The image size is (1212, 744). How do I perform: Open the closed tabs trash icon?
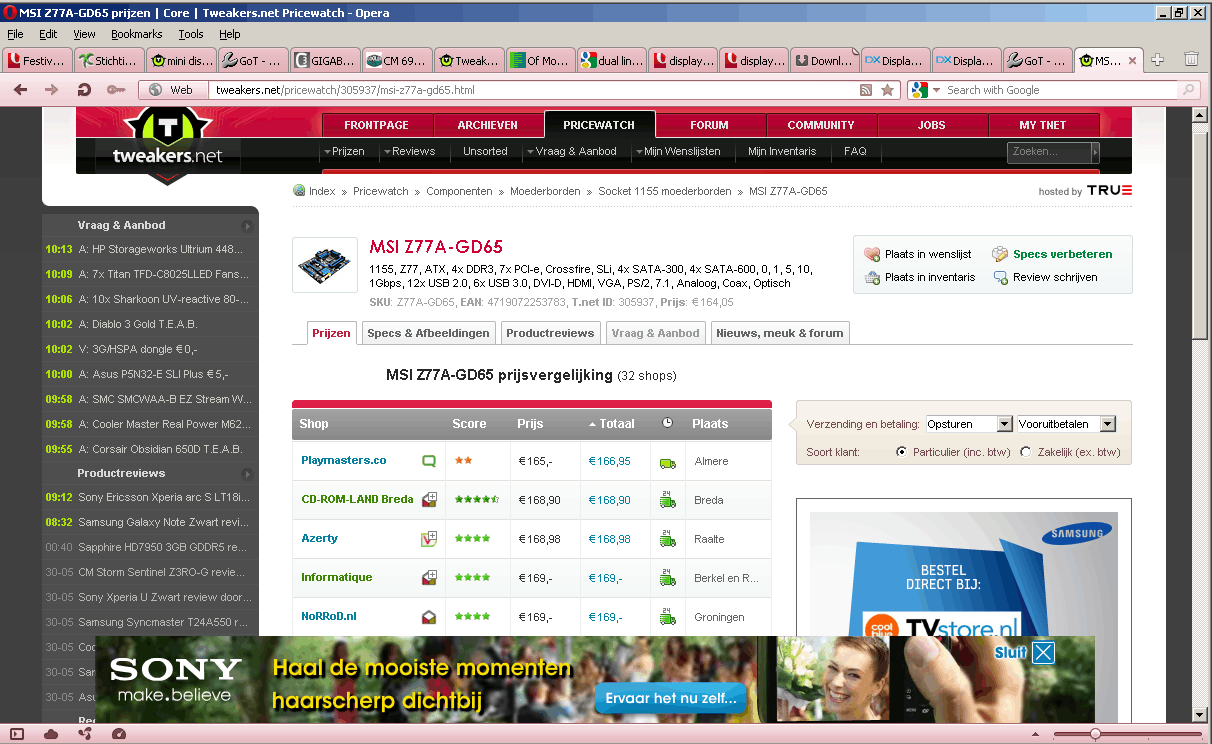[1191, 60]
